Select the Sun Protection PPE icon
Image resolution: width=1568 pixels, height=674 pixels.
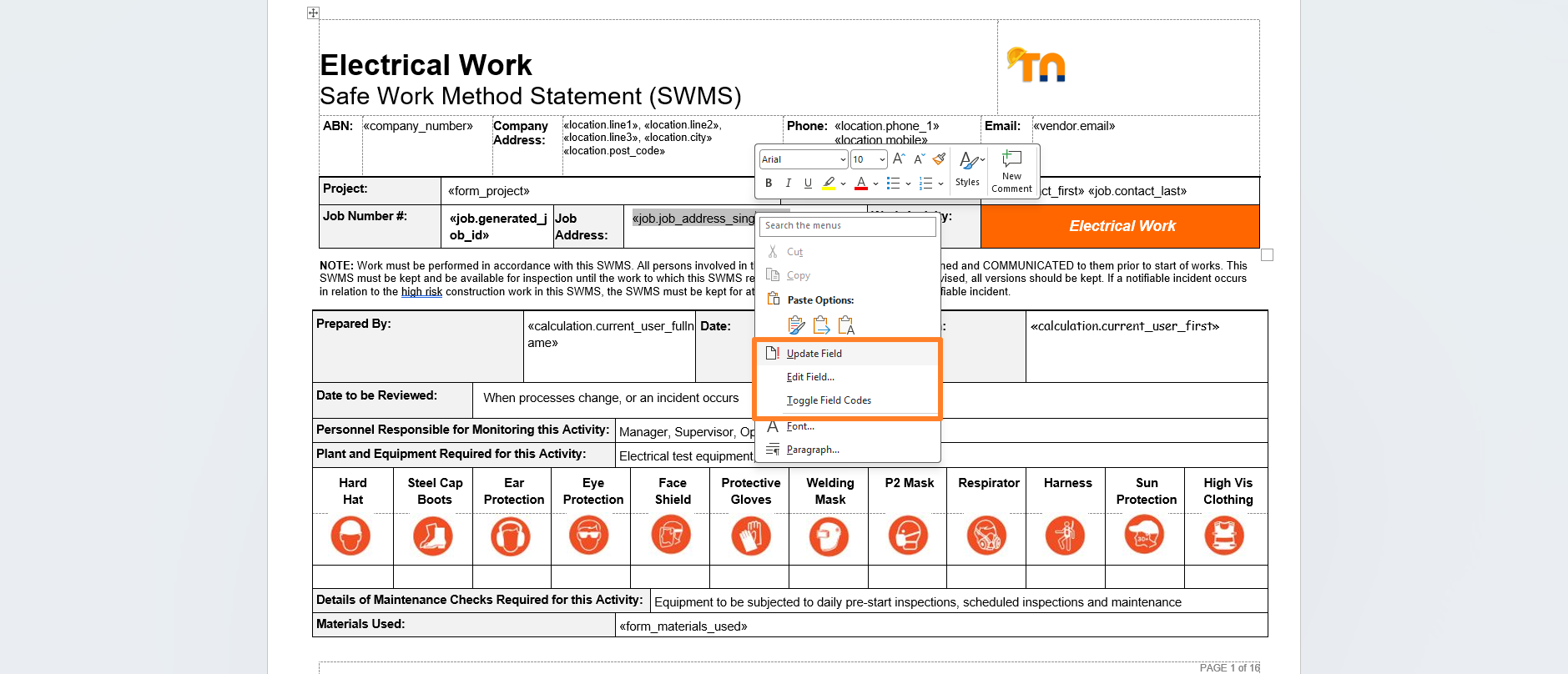point(1144,536)
